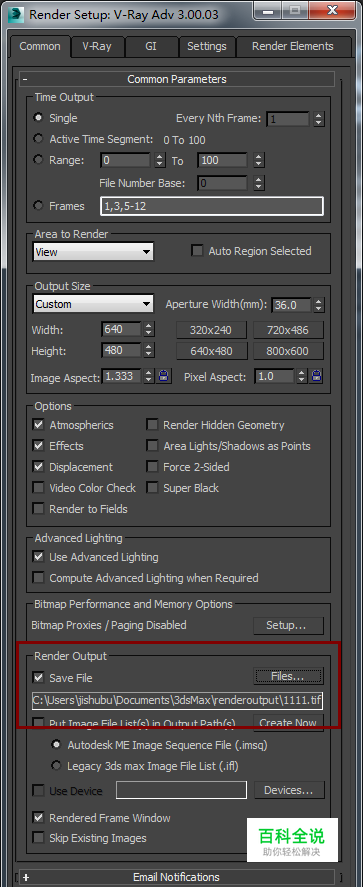Adjust the Height spinner
The width and height of the screenshot is (363, 887).
point(149,351)
